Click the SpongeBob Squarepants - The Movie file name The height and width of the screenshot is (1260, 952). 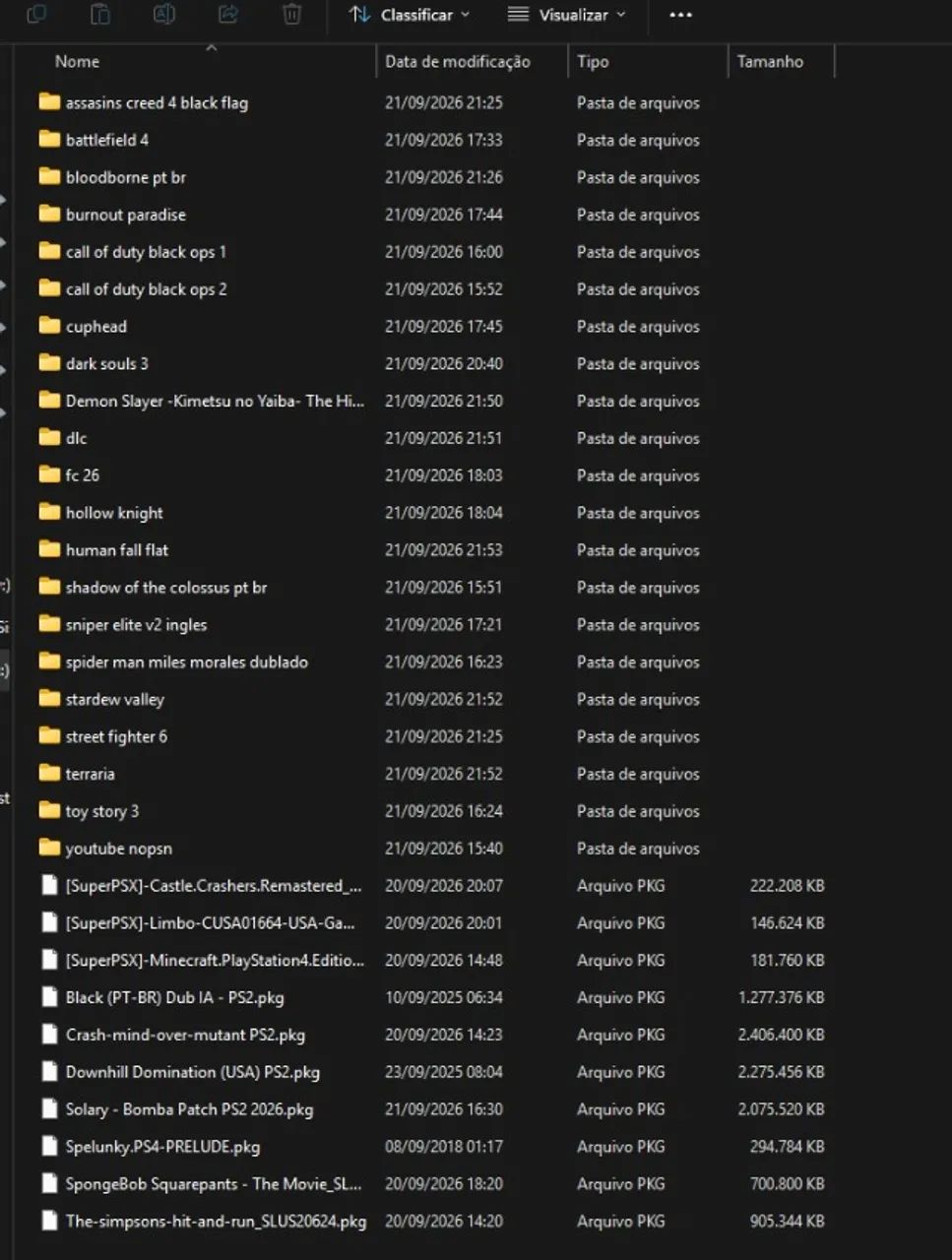click(214, 1184)
